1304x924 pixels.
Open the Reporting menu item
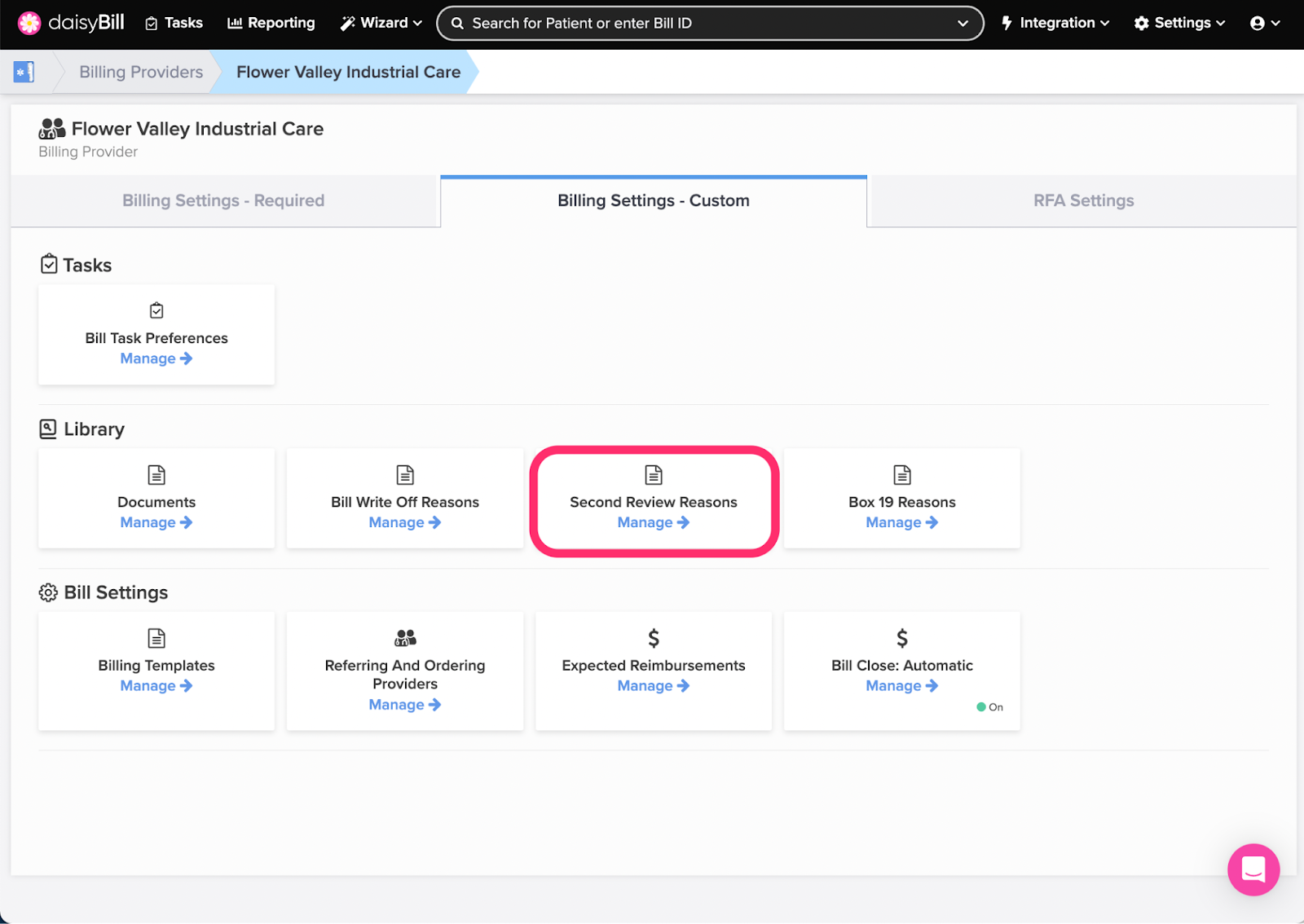coord(271,23)
